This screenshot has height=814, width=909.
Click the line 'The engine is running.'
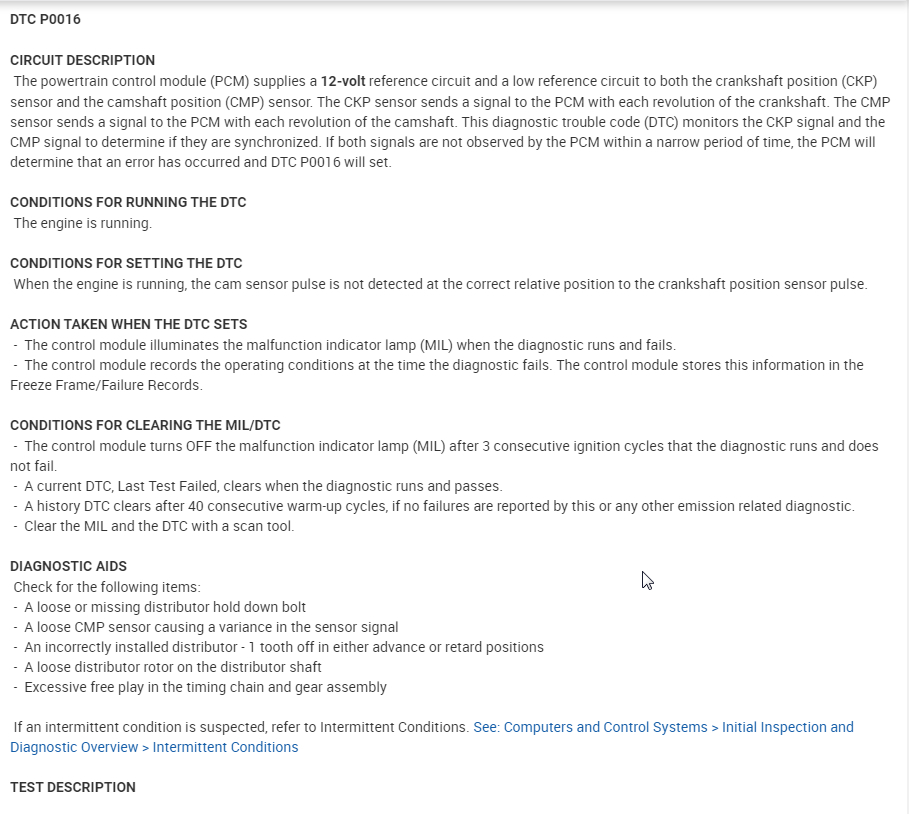click(83, 223)
